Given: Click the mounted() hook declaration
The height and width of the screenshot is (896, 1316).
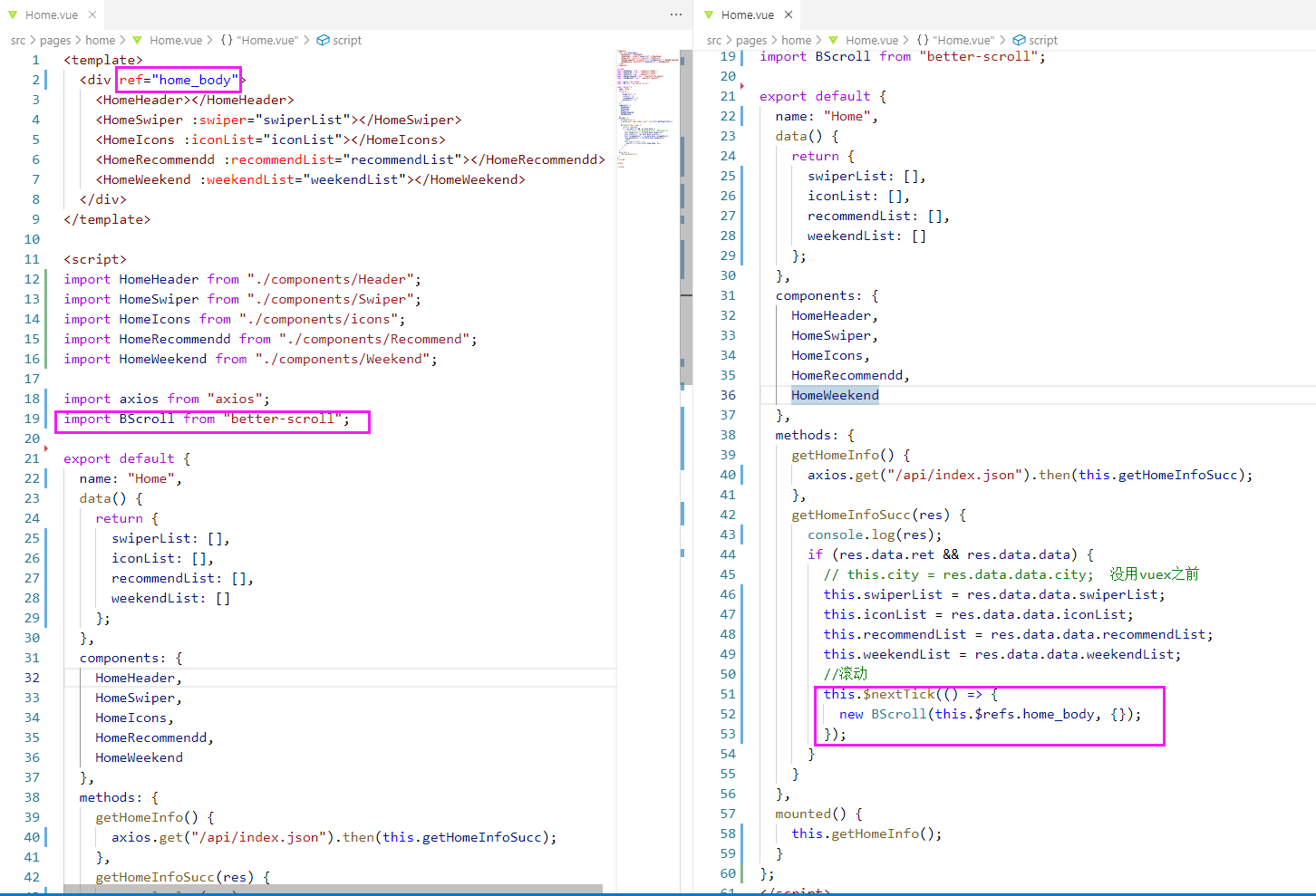Looking at the screenshot, I should point(818,814).
